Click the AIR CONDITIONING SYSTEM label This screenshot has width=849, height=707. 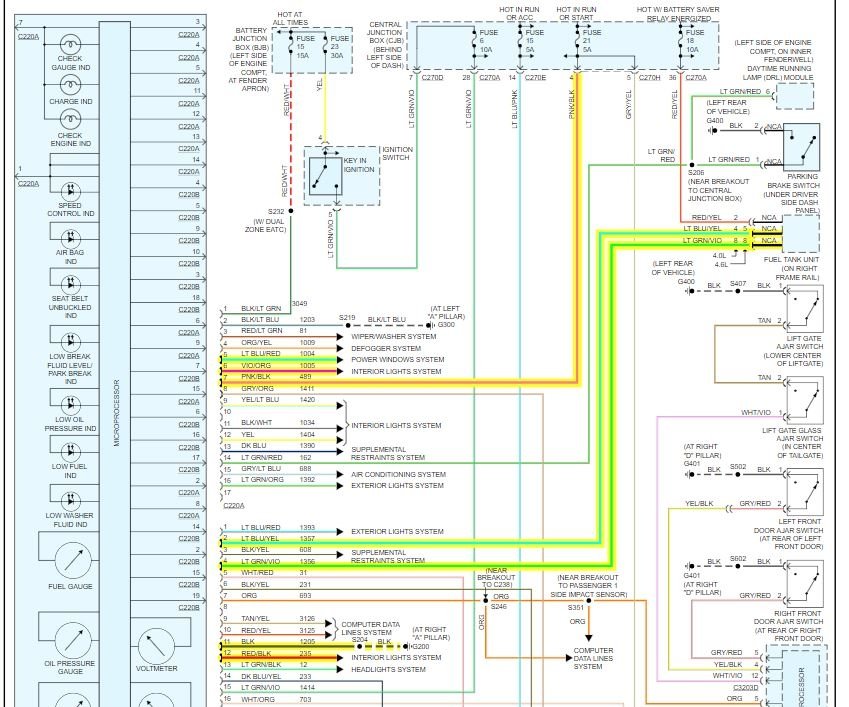point(399,475)
